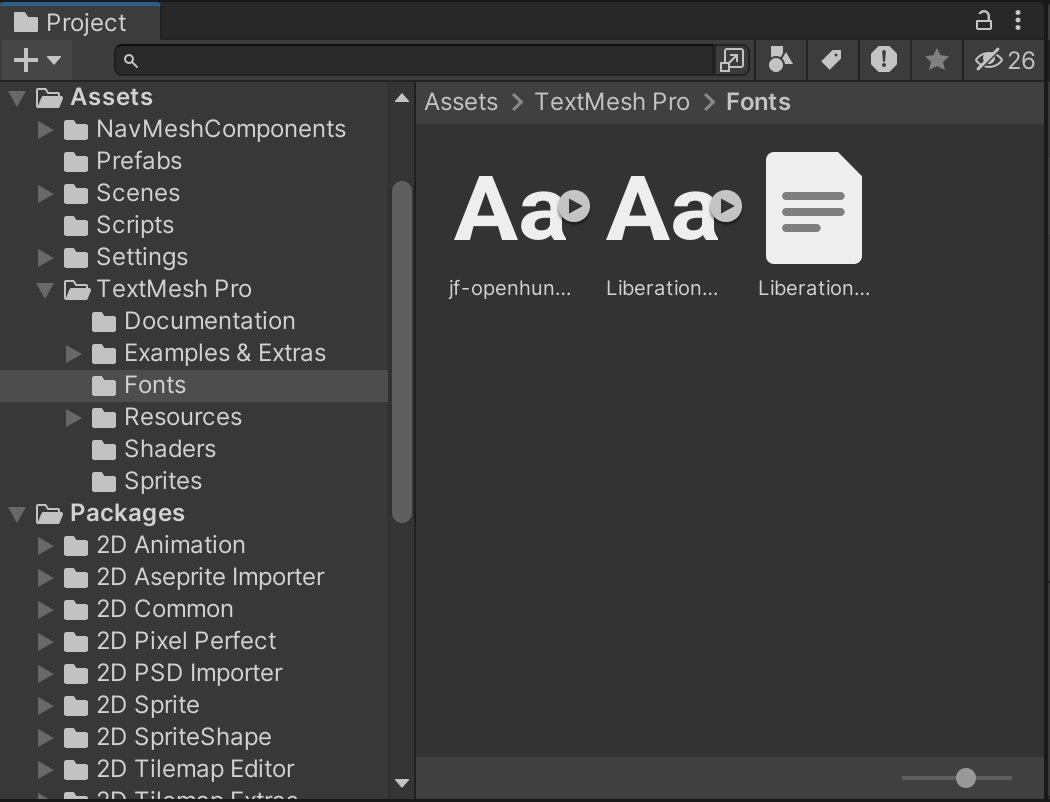Expand the NavMeshComponents folder
This screenshot has width=1050, height=802.
point(45,130)
